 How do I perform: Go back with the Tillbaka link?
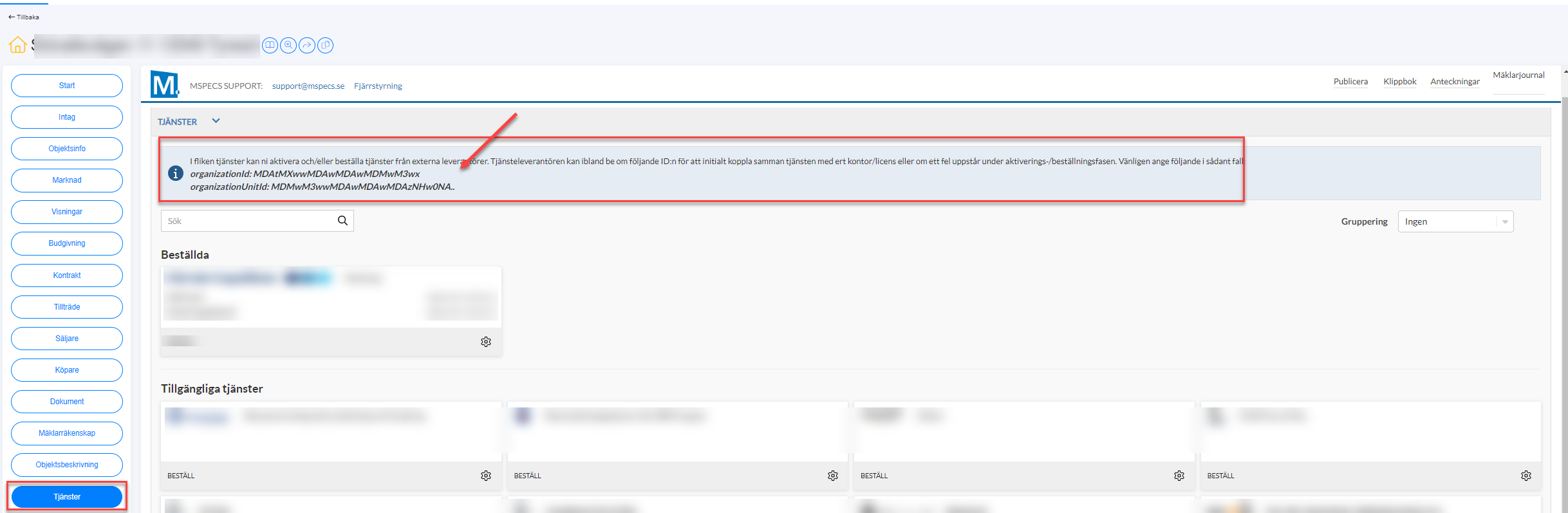coord(24,17)
